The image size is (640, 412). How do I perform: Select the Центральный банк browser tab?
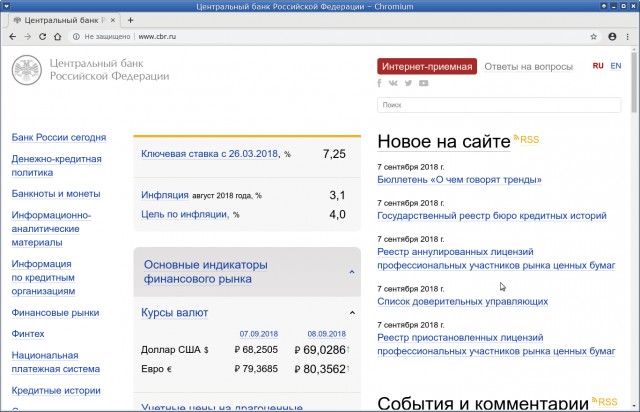pos(63,20)
